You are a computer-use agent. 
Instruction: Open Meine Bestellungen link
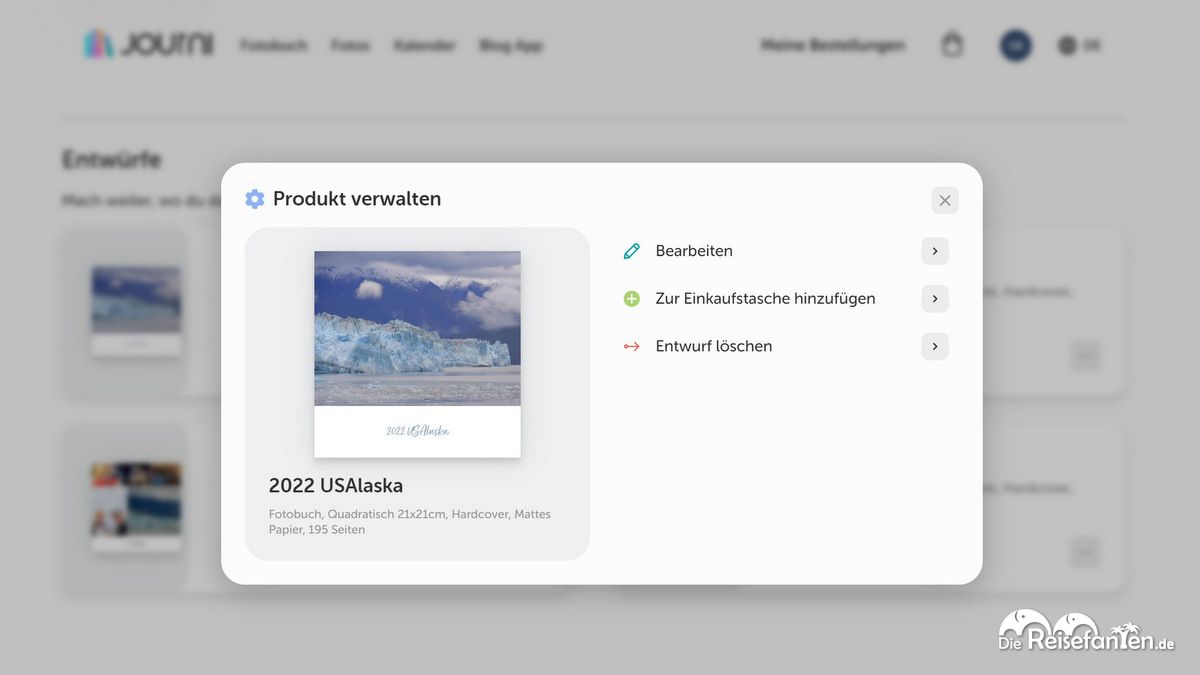click(x=832, y=45)
